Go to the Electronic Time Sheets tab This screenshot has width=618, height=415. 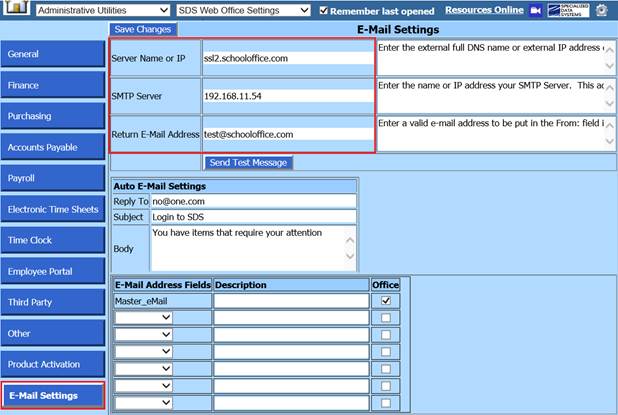tap(53, 209)
